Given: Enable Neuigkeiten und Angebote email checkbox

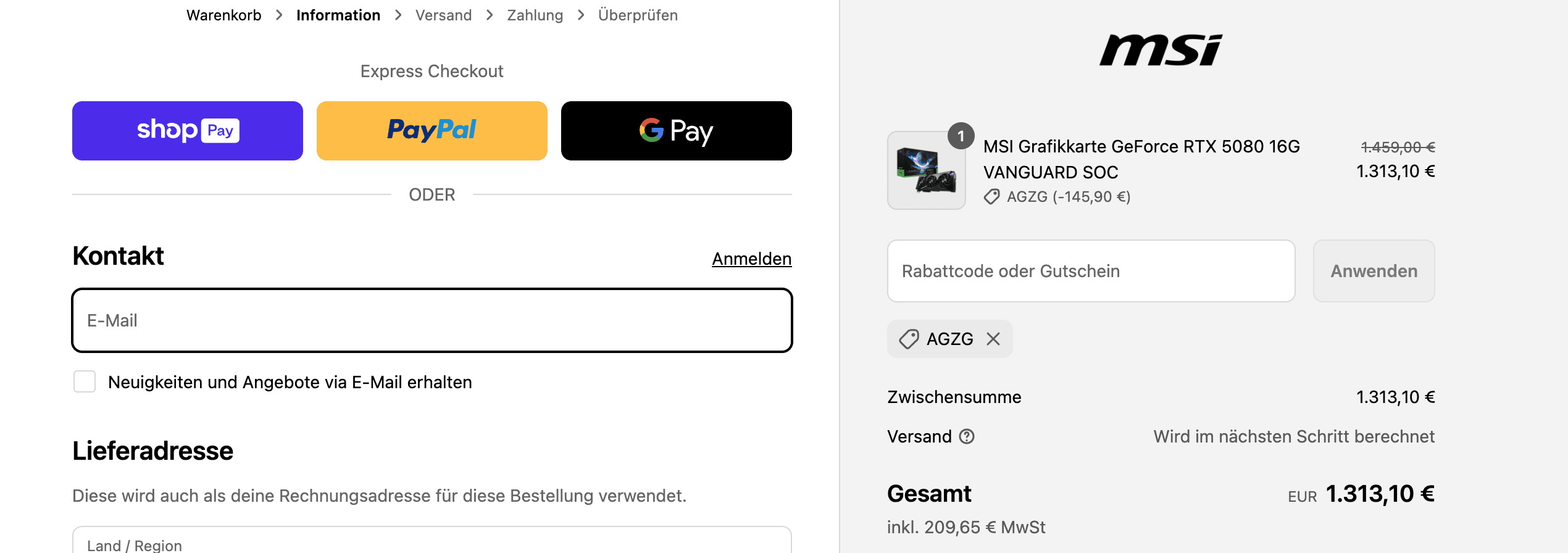Looking at the screenshot, I should click(85, 382).
